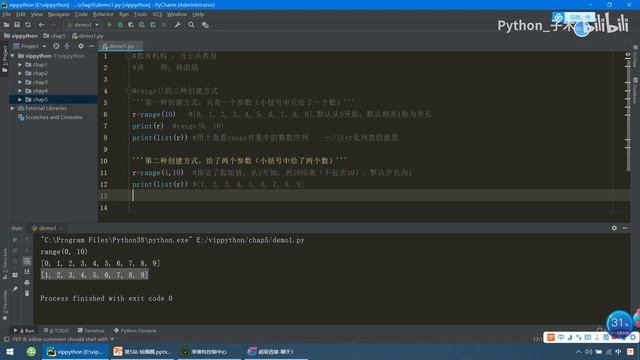Click the chap5 breadcrumb in navigation bar
This screenshot has width=640, height=360.
[x=55, y=36]
